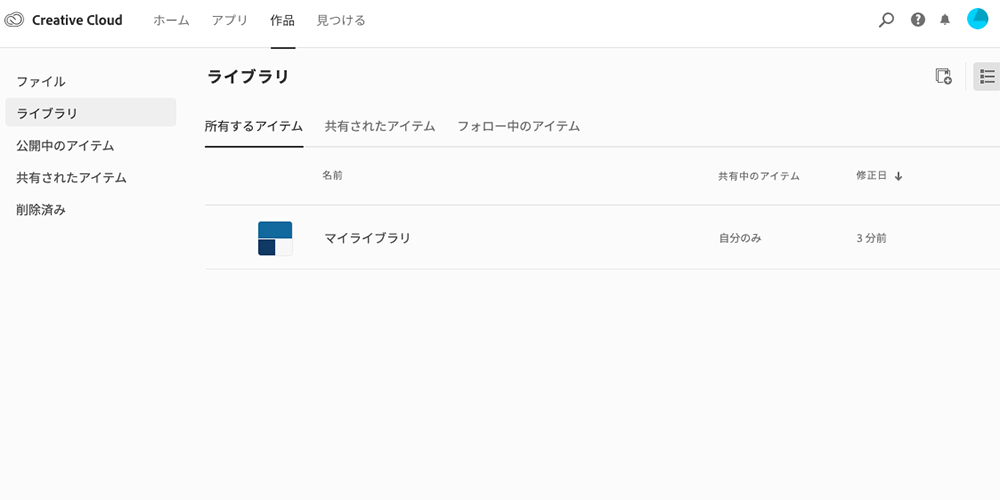Toggle the list view icon
Viewport: 1000px width, 500px height.
[x=987, y=77]
